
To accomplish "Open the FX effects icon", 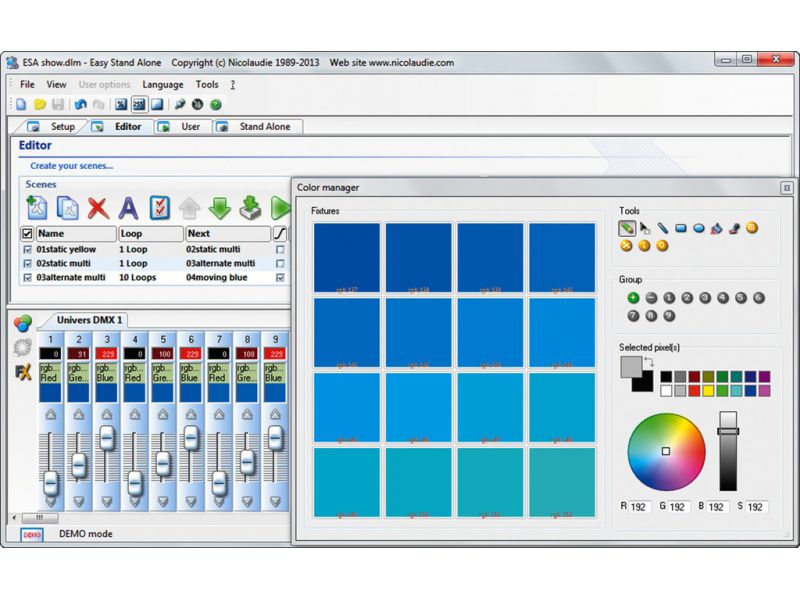I will point(22,372).
